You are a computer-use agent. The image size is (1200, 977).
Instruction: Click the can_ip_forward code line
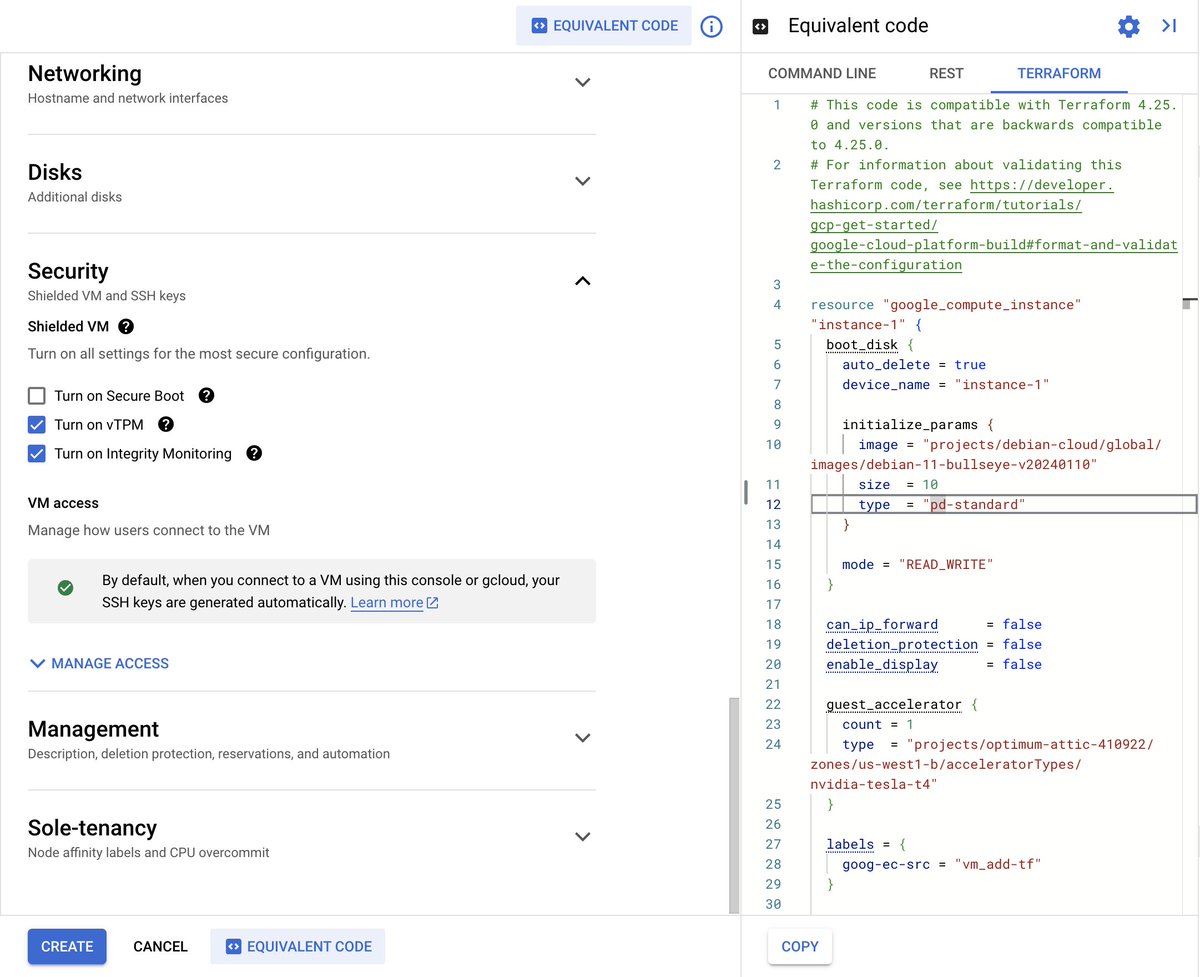coord(934,625)
